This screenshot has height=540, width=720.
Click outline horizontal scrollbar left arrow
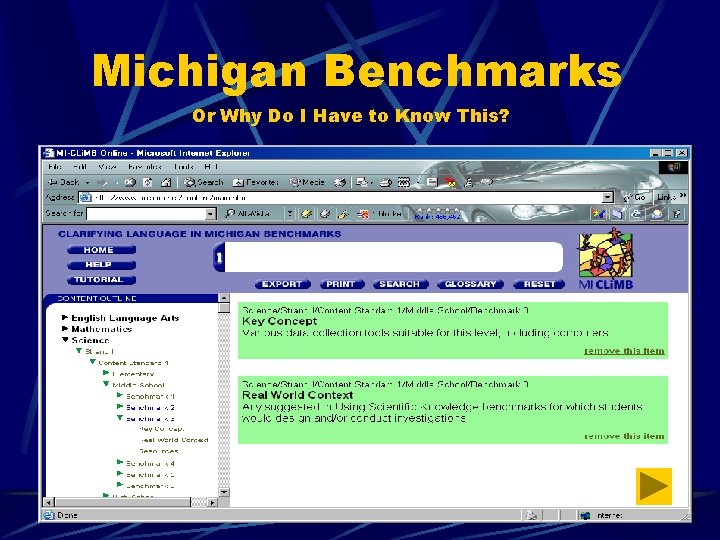49,502
